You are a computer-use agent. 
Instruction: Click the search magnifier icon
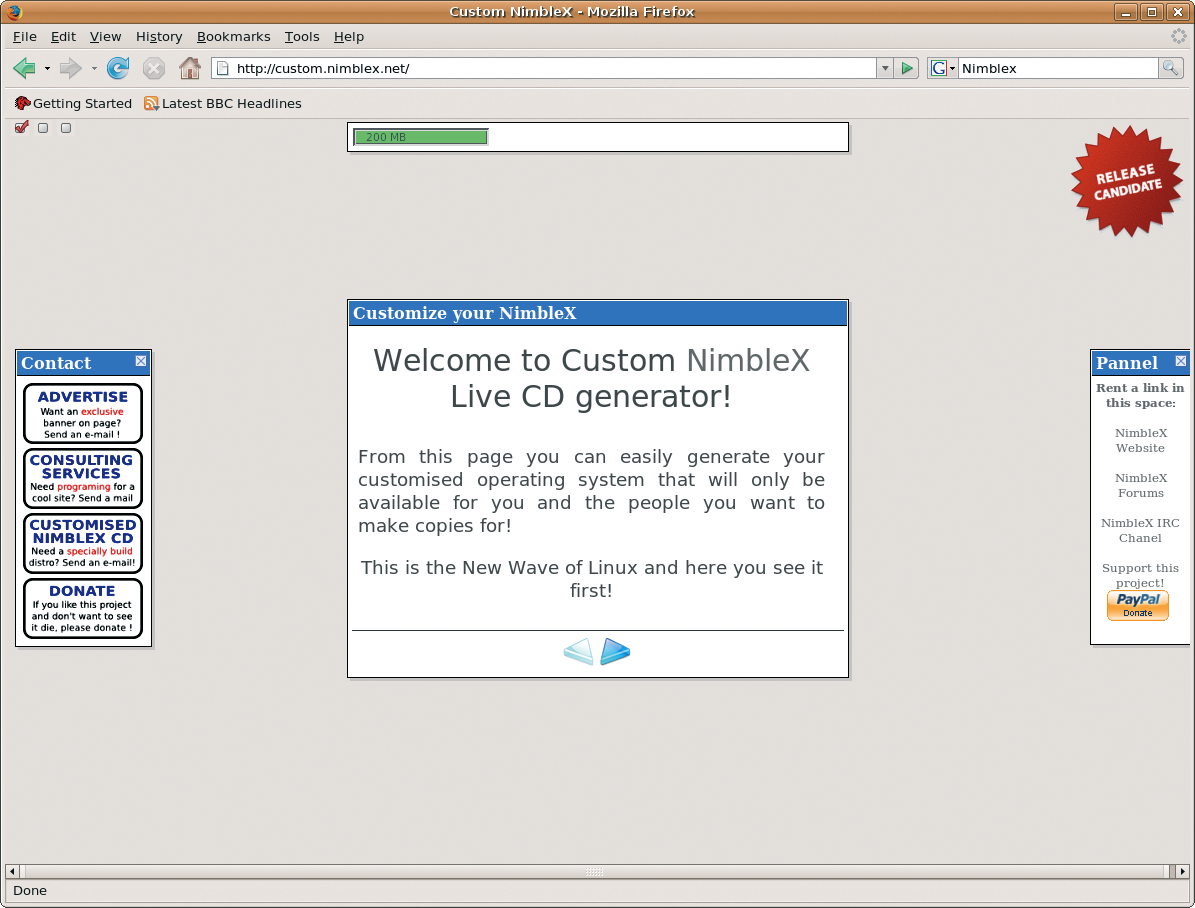pos(1170,68)
